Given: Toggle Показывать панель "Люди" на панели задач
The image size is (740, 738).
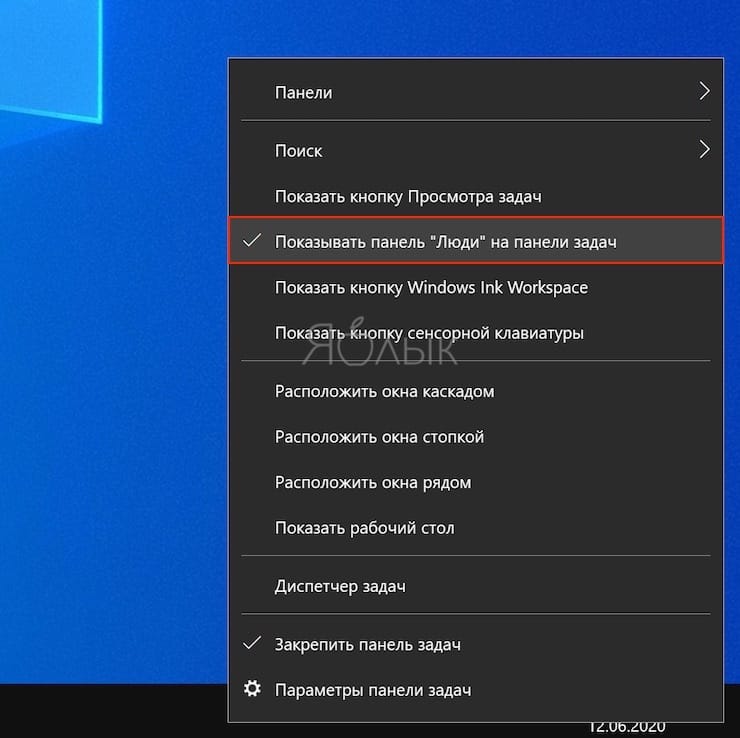Looking at the screenshot, I should point(476,241).
